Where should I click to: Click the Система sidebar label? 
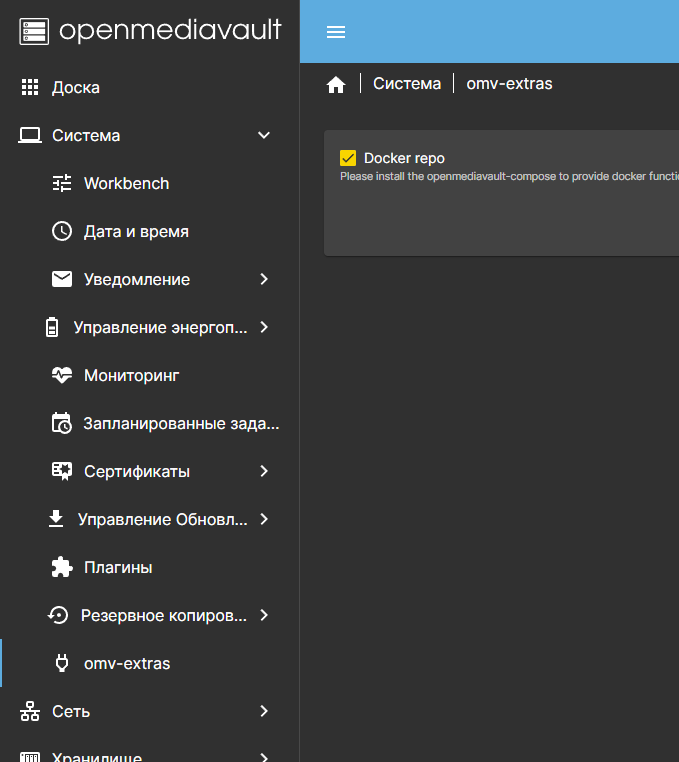pos(86,136)
